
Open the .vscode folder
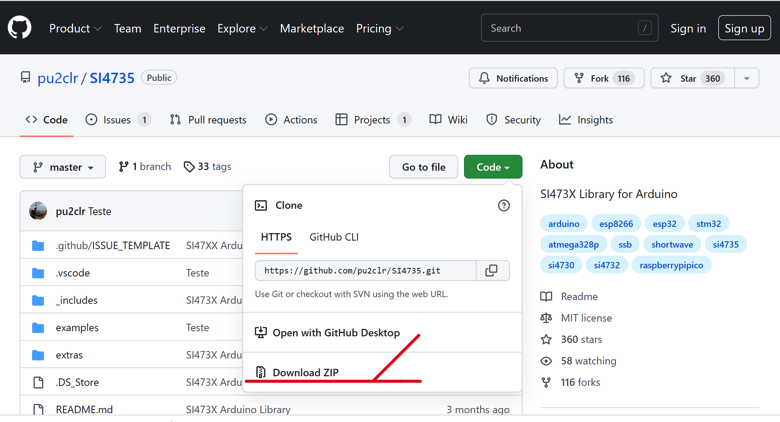(73, 273)
